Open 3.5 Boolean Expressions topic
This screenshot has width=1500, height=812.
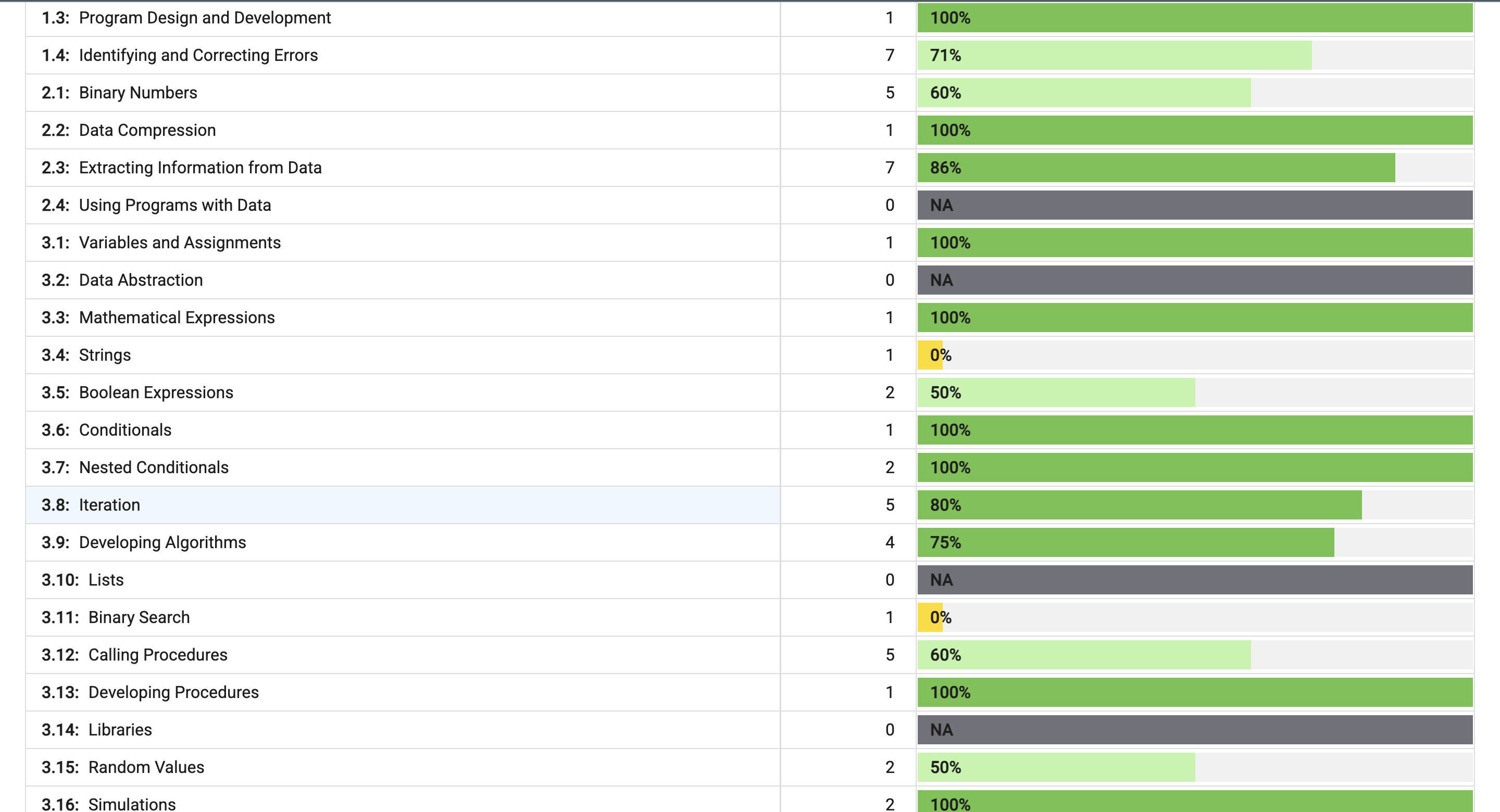pos(156,392)
